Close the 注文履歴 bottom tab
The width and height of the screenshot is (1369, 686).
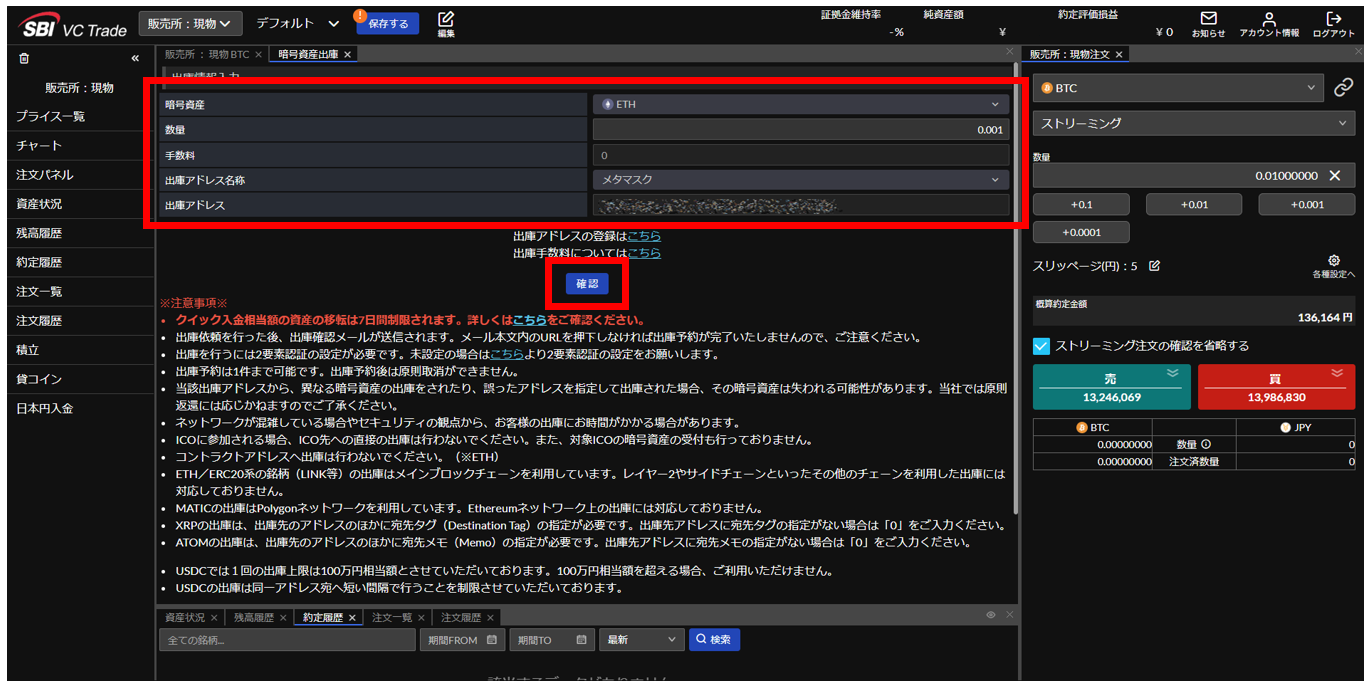[x=490, y=618]
